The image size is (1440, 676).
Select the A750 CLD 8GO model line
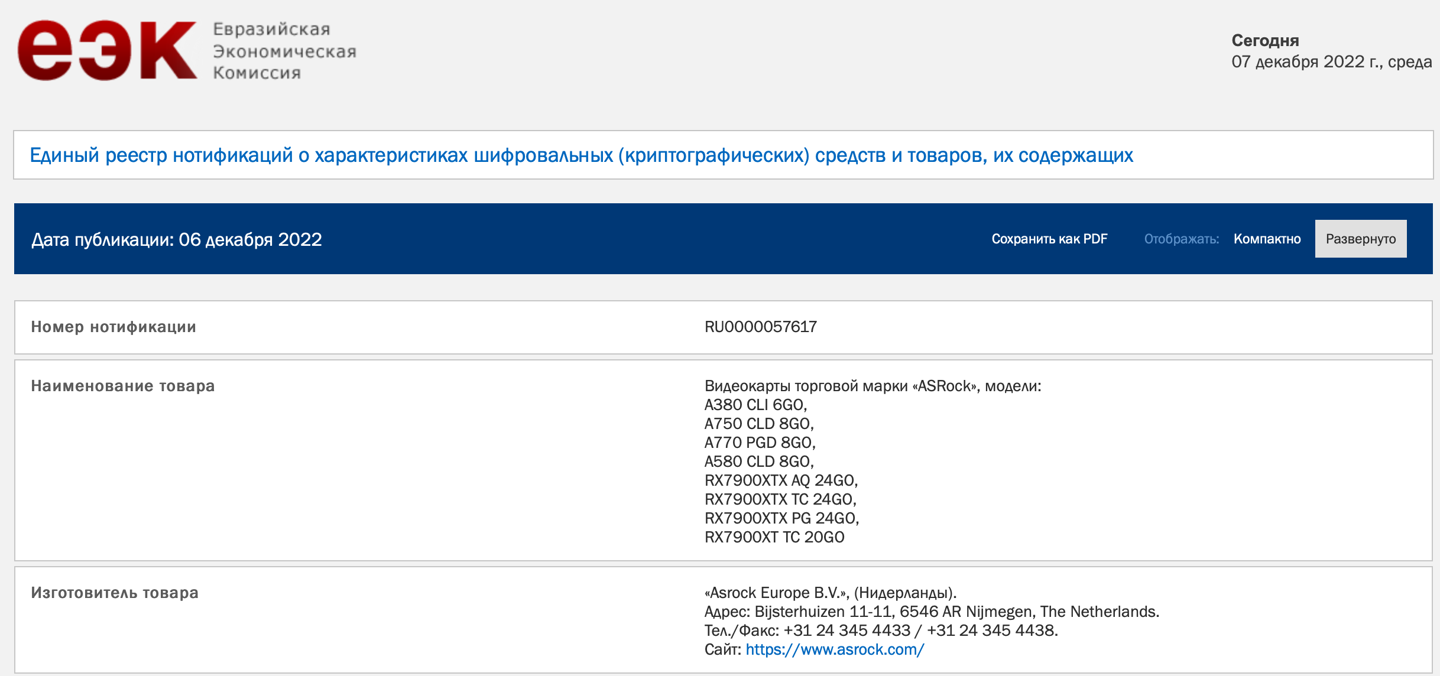click(759, 424)
